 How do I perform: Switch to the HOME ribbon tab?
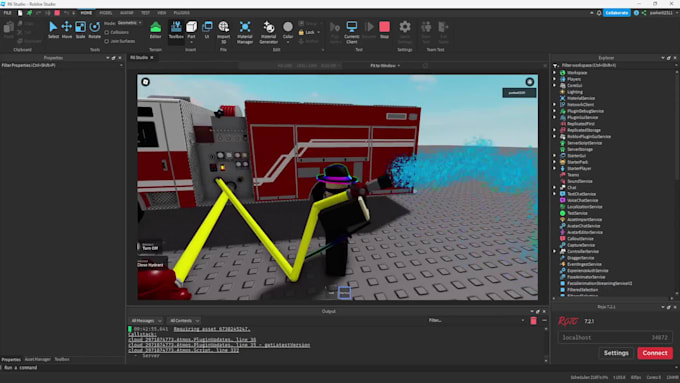[x=86, y=13]
